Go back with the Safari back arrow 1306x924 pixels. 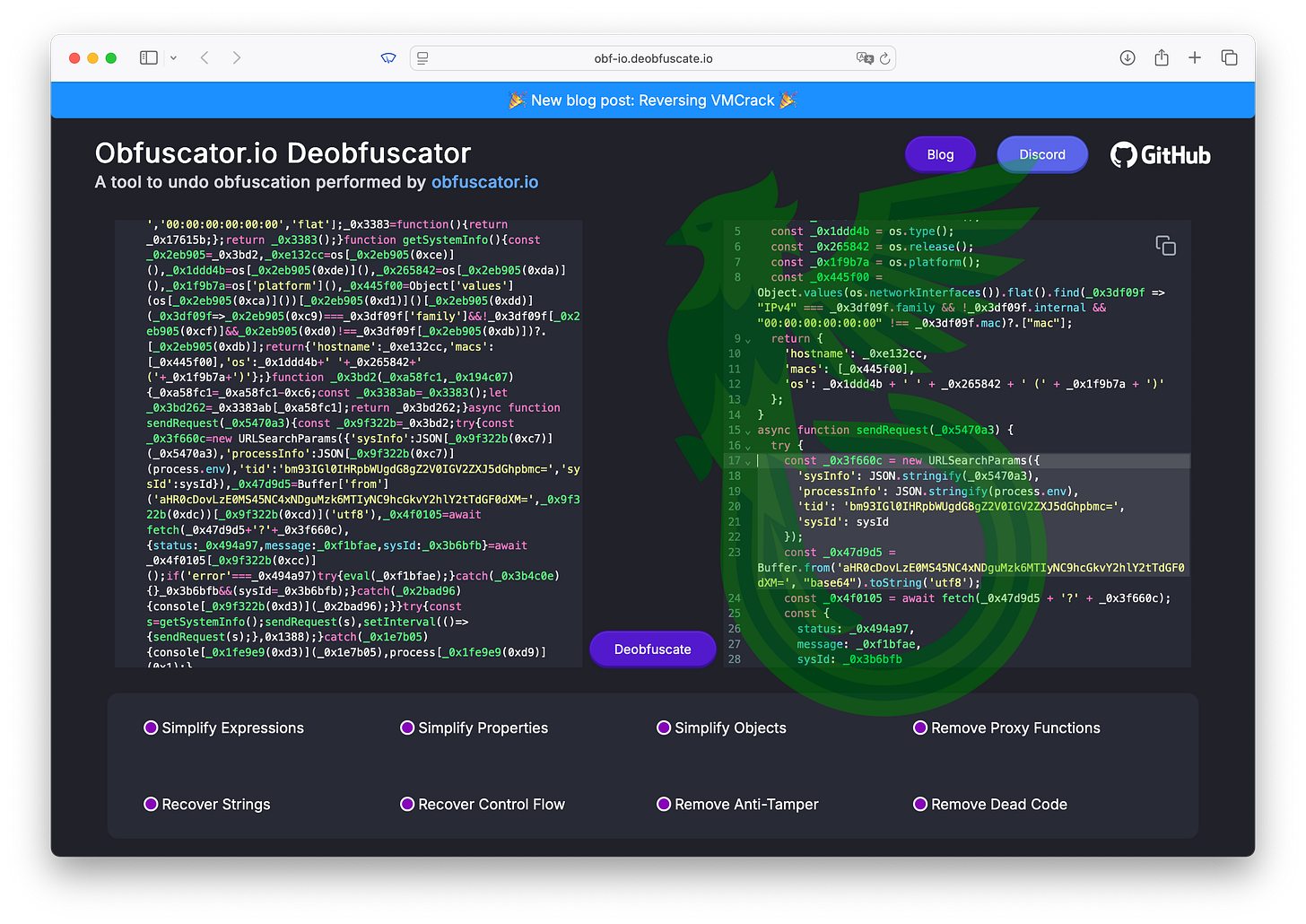205,58
